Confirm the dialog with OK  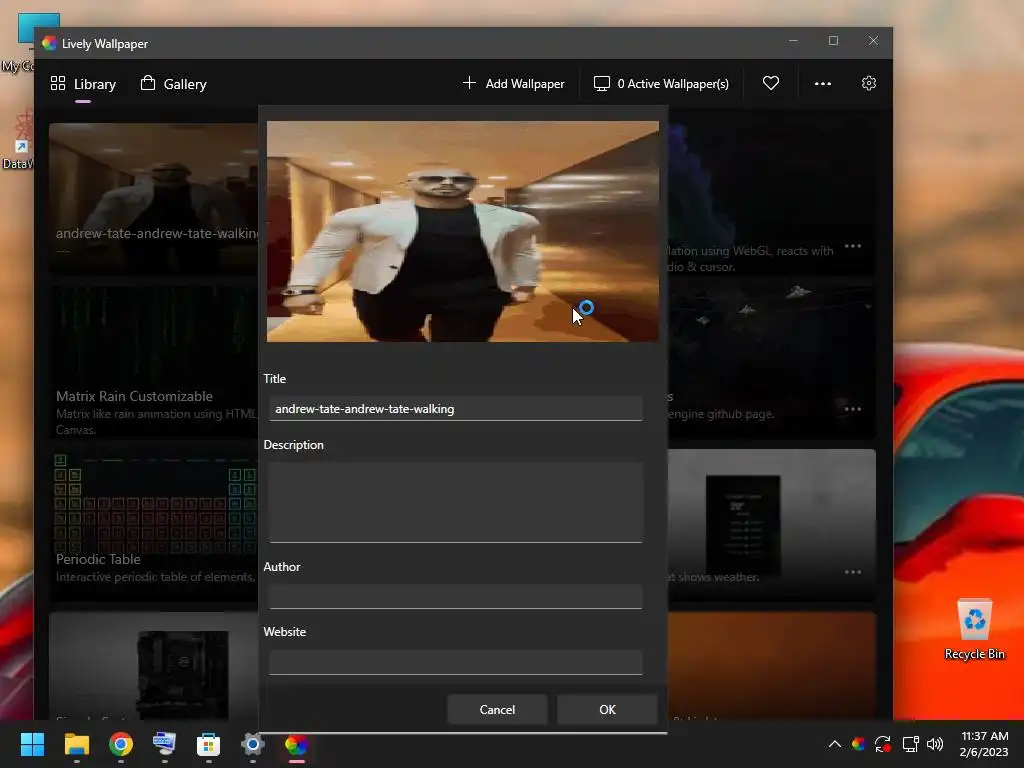607,710
